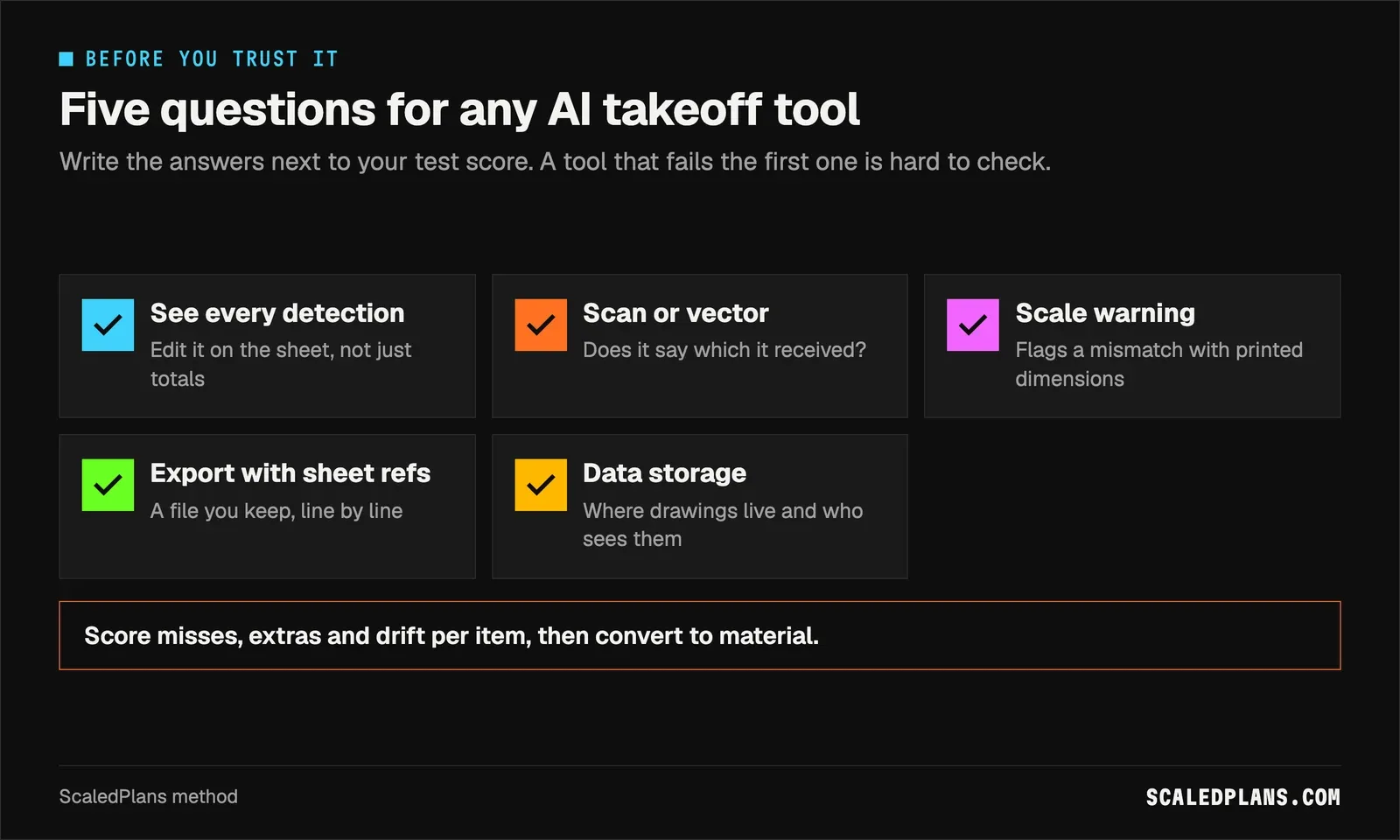Click 'Edit it on the sheet, not just totals'
The image size is (1400, 840).
[281, 364]
